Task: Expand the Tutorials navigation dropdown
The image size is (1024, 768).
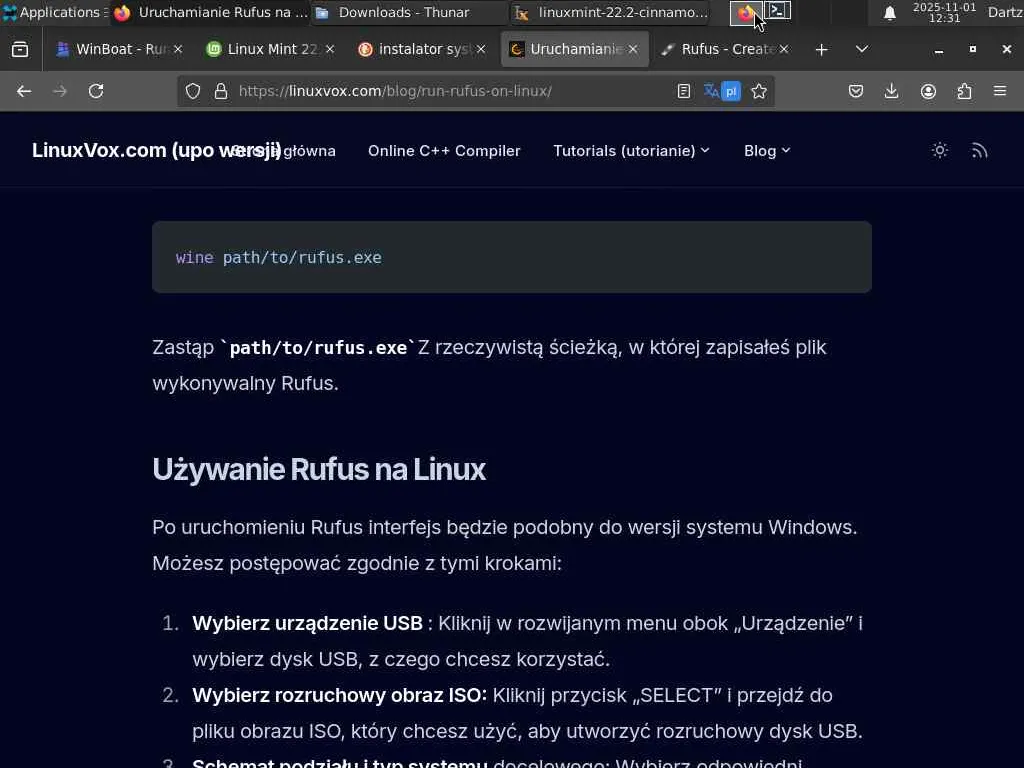Action: 631,151
